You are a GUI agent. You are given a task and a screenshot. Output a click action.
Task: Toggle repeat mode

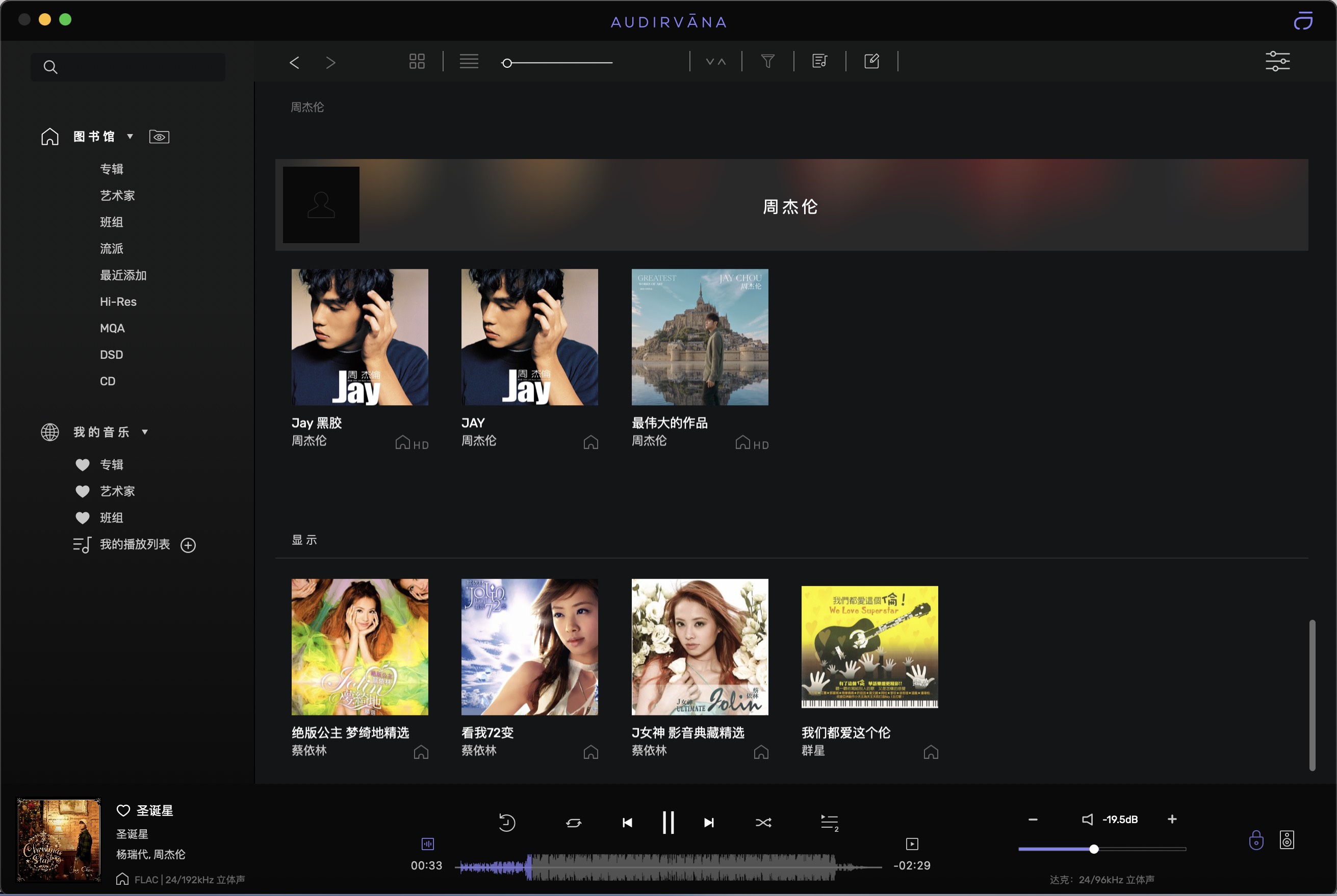[573, 822]
